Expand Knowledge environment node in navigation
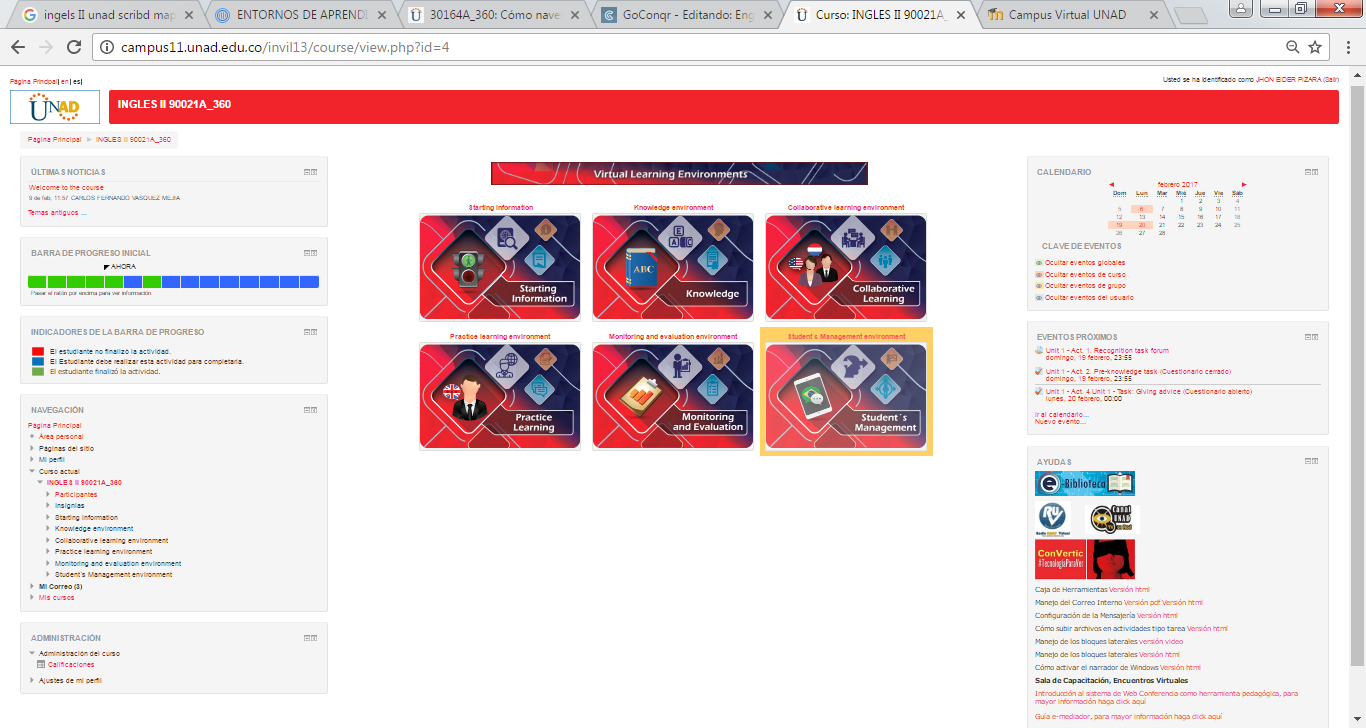 [48, 529]
